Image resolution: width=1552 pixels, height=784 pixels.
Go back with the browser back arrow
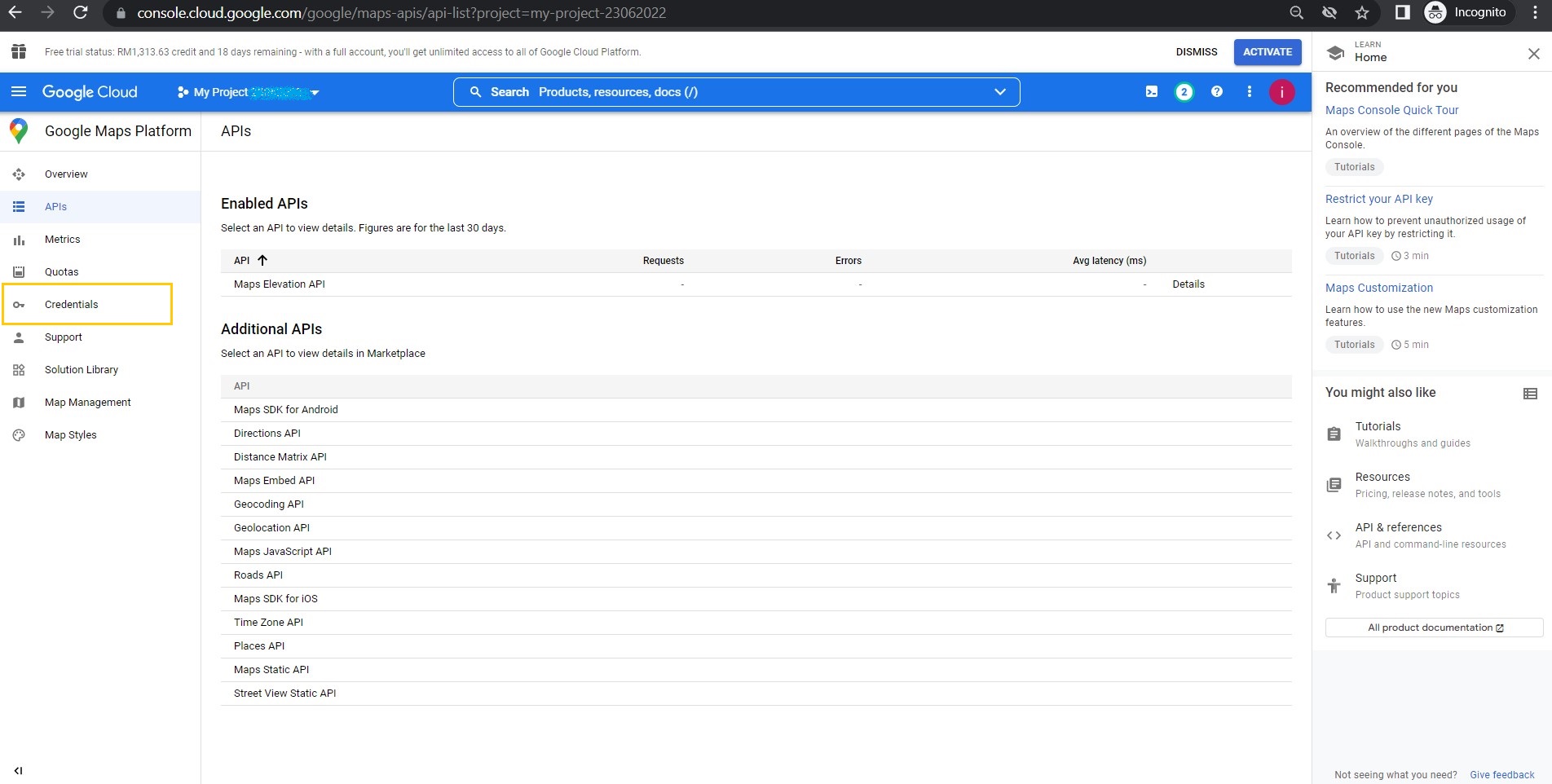15,12
